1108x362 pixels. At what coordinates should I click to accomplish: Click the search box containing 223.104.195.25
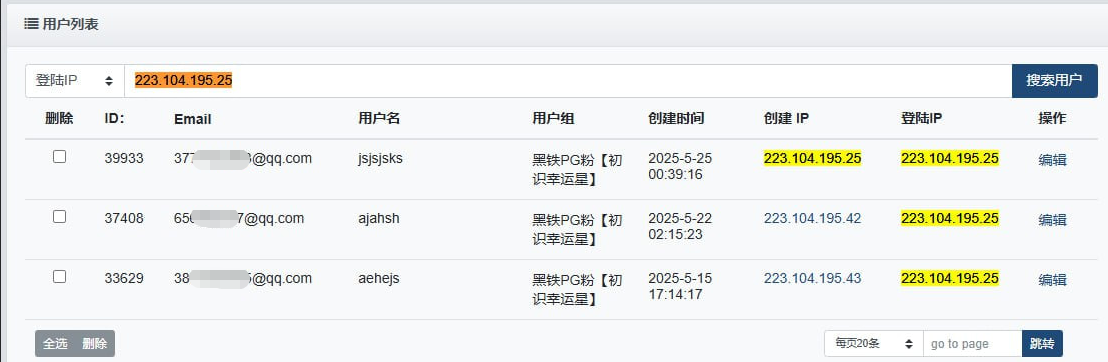coord(568,81)
